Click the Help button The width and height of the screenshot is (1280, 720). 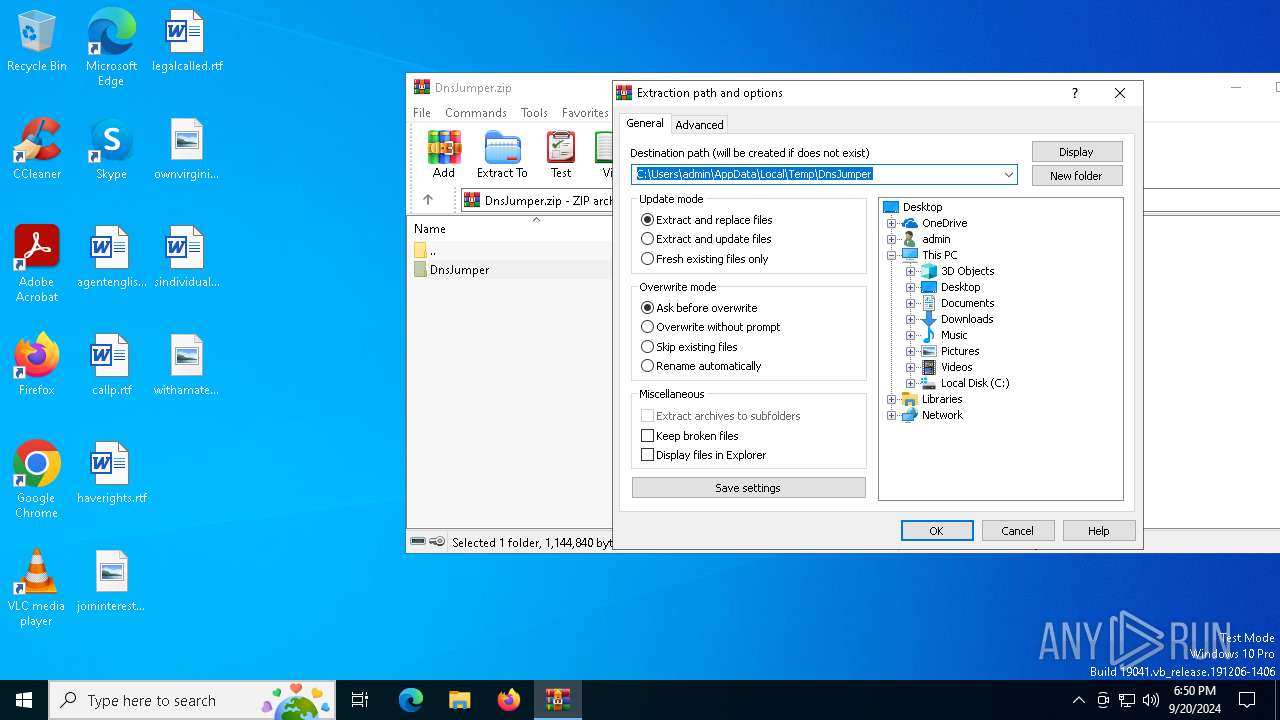[1099, 531]
